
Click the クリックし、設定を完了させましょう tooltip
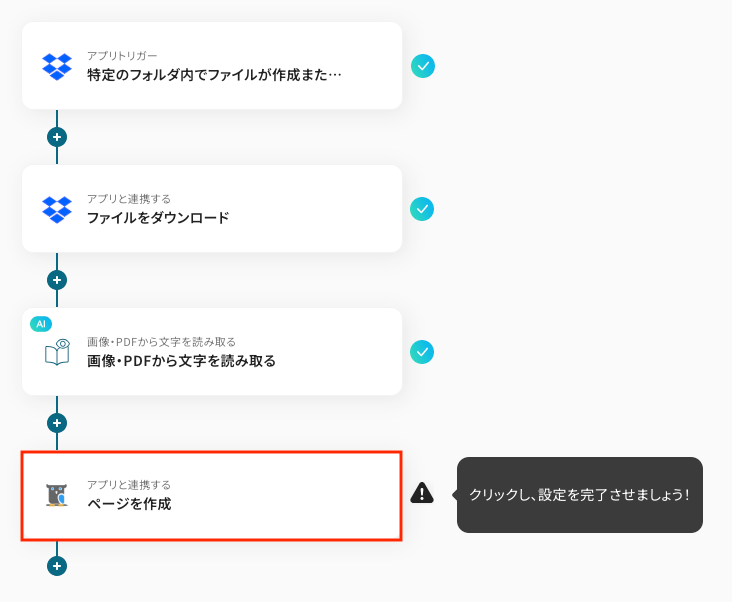click(579, 495)
